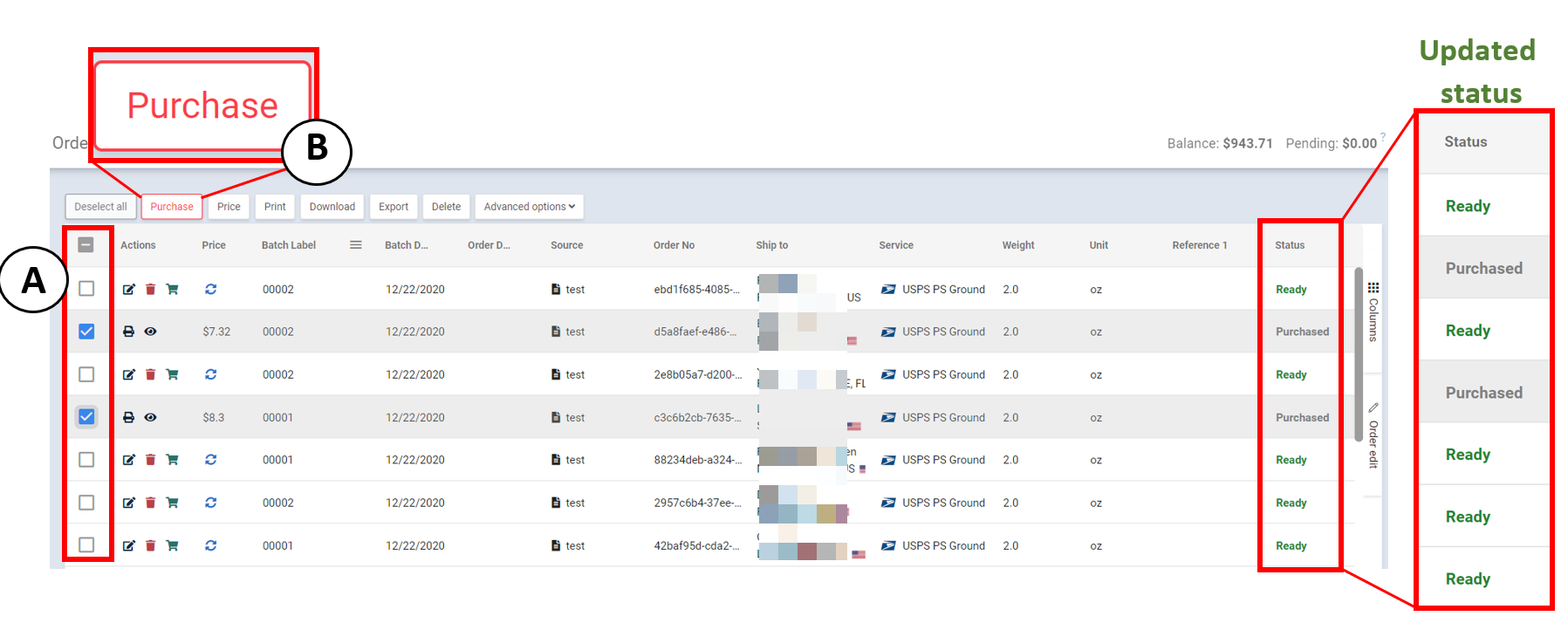Refresh rate for order 2957c6b4-37ee
The width and height of the screenshot is (1568, 623).
(x=210, y=503)
